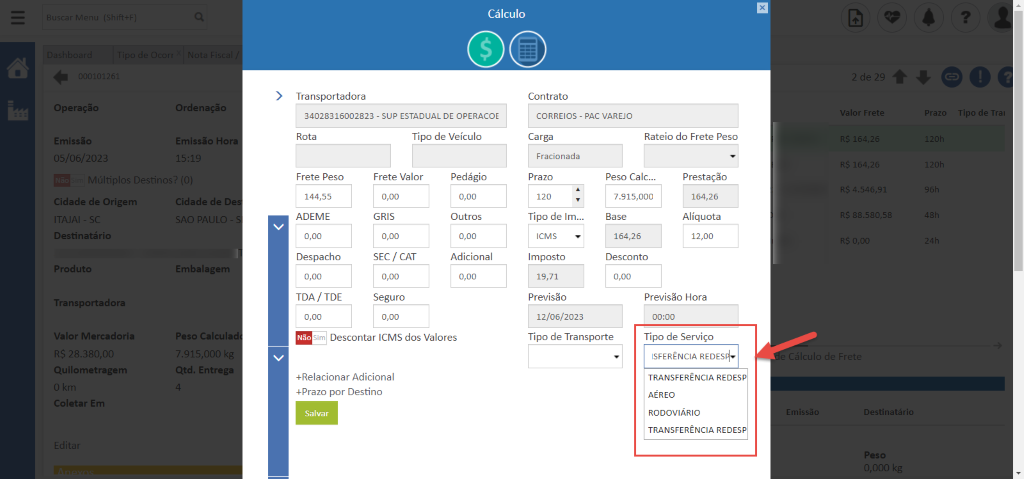The height and width of the screenshot is (479, 1024).
Task: Click the blue link chain icon
Action: (952, 77)
